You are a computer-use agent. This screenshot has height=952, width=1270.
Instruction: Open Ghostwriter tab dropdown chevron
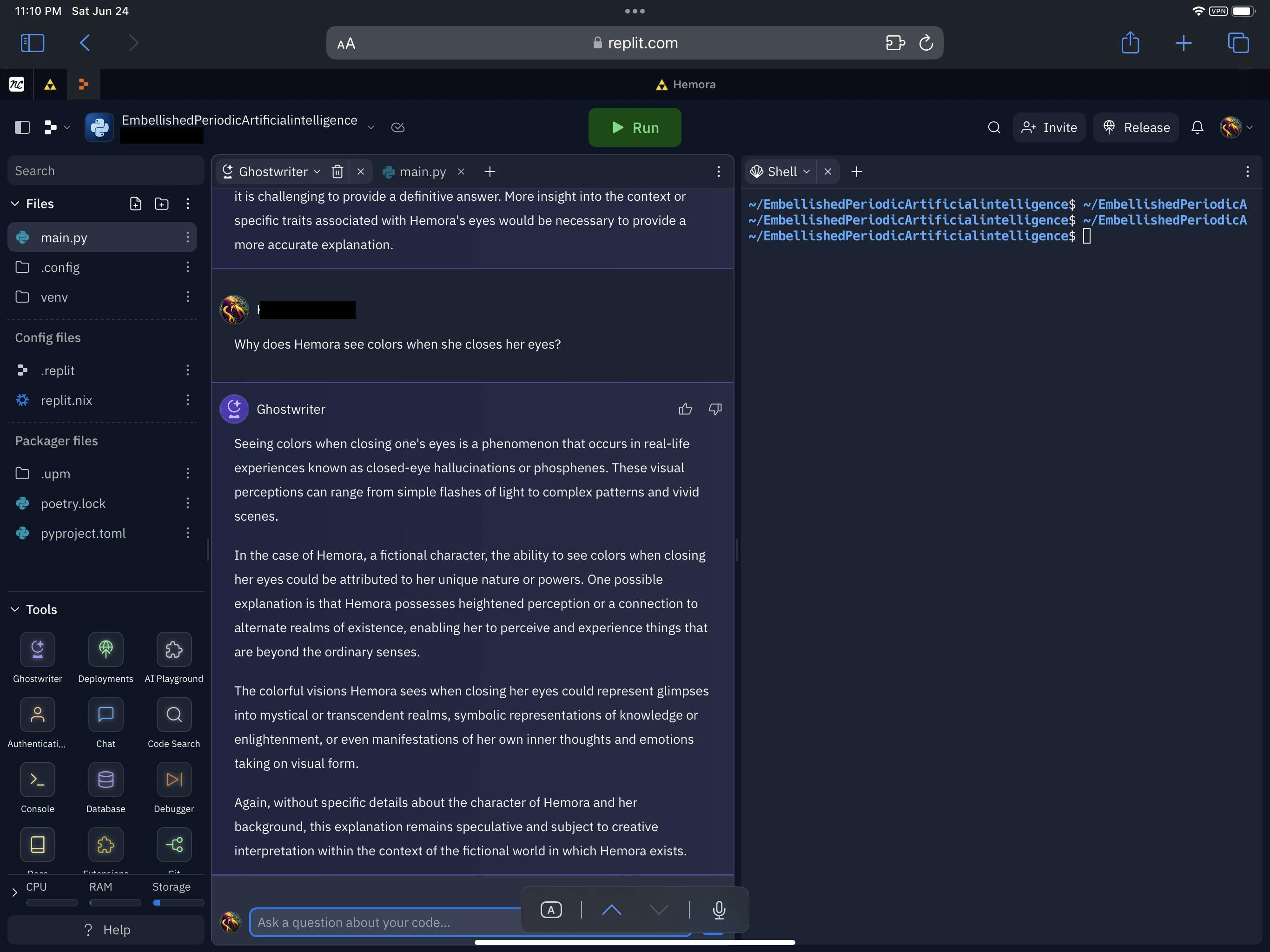point(317,172)
